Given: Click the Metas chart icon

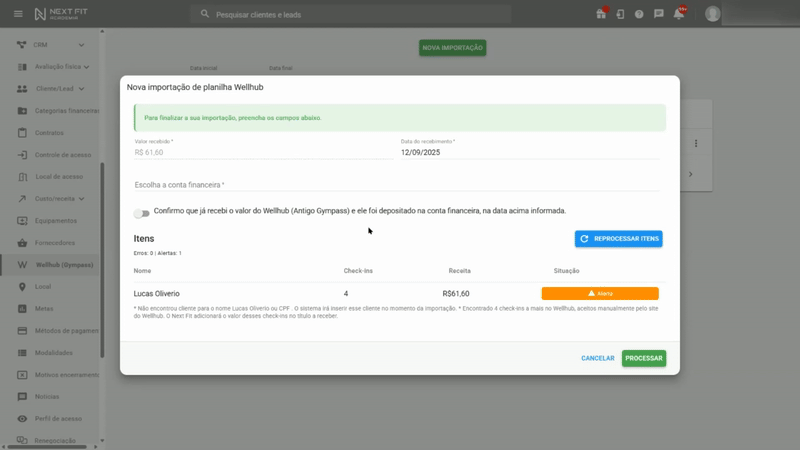Looking at the screenshot, I should pyautogui.click(x=22, y=309).
